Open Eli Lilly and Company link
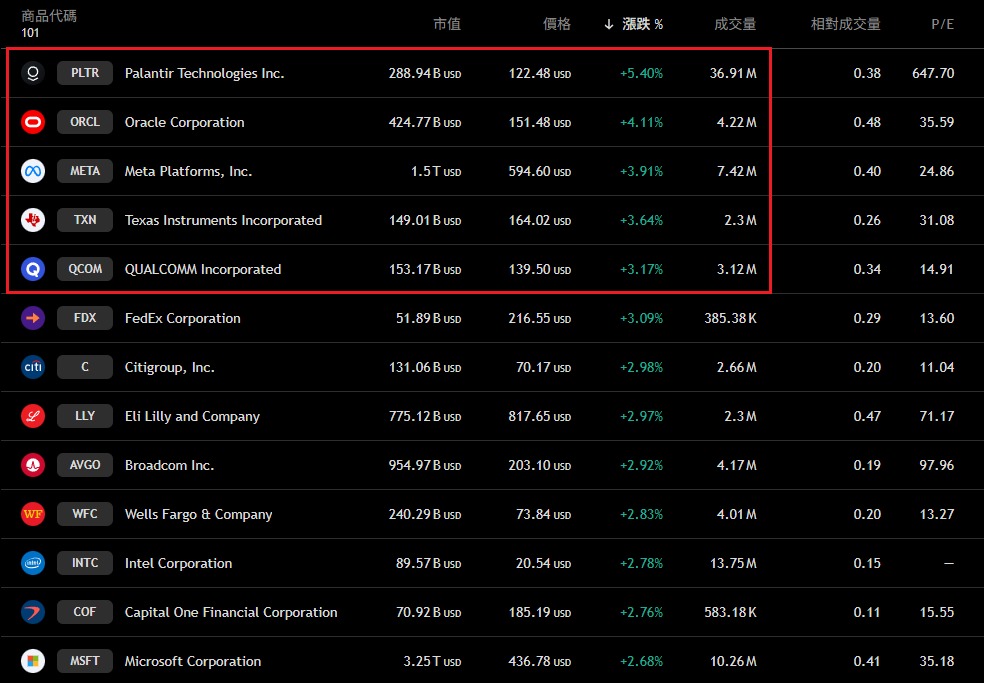The width and height of the screenshot is (984, 683). (192, 416)
